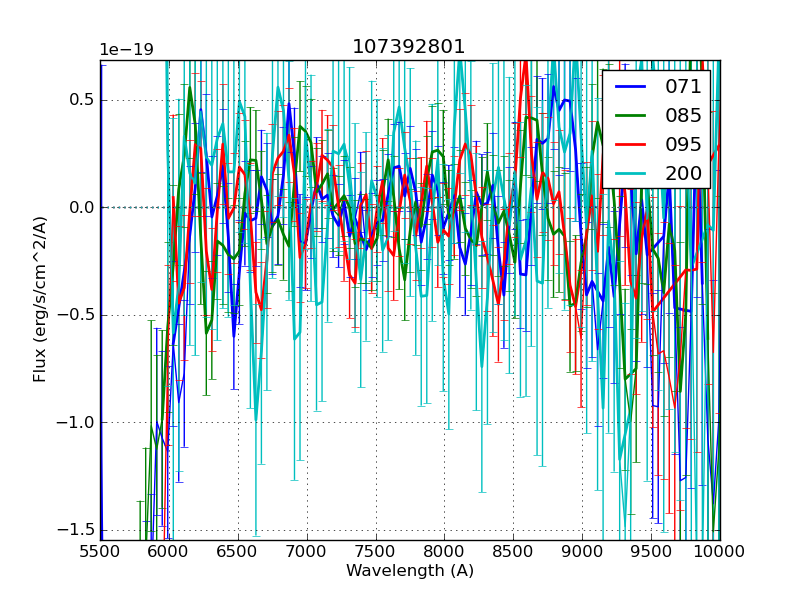
Task: Click the 200 legend label text
Action: coord(683,173)
